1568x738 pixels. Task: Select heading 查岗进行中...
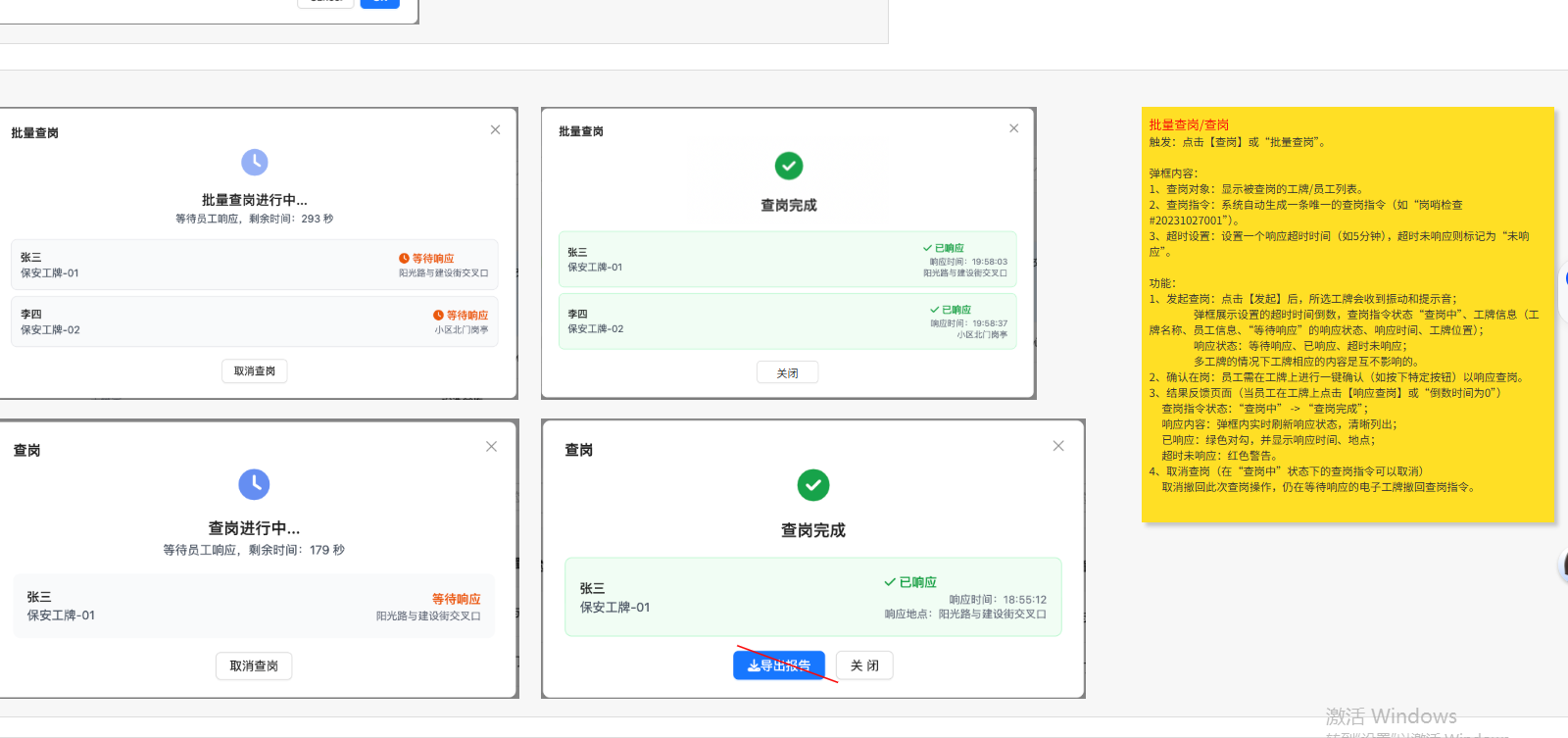pyautogui.click(x=254, y=528)
